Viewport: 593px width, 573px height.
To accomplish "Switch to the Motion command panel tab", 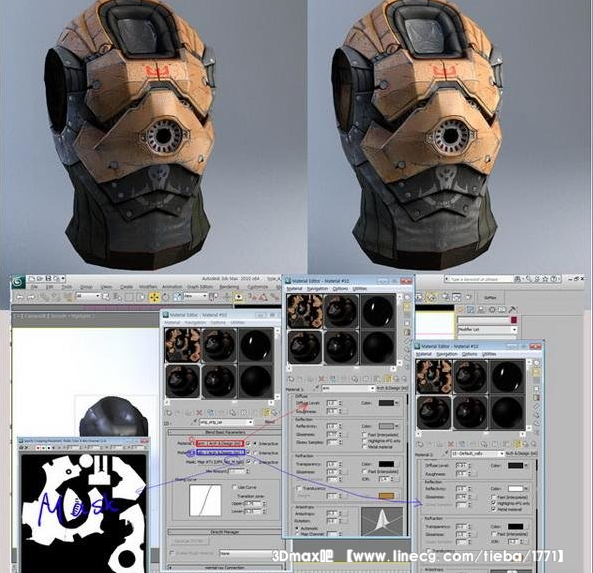I will [x=492, y=310].
